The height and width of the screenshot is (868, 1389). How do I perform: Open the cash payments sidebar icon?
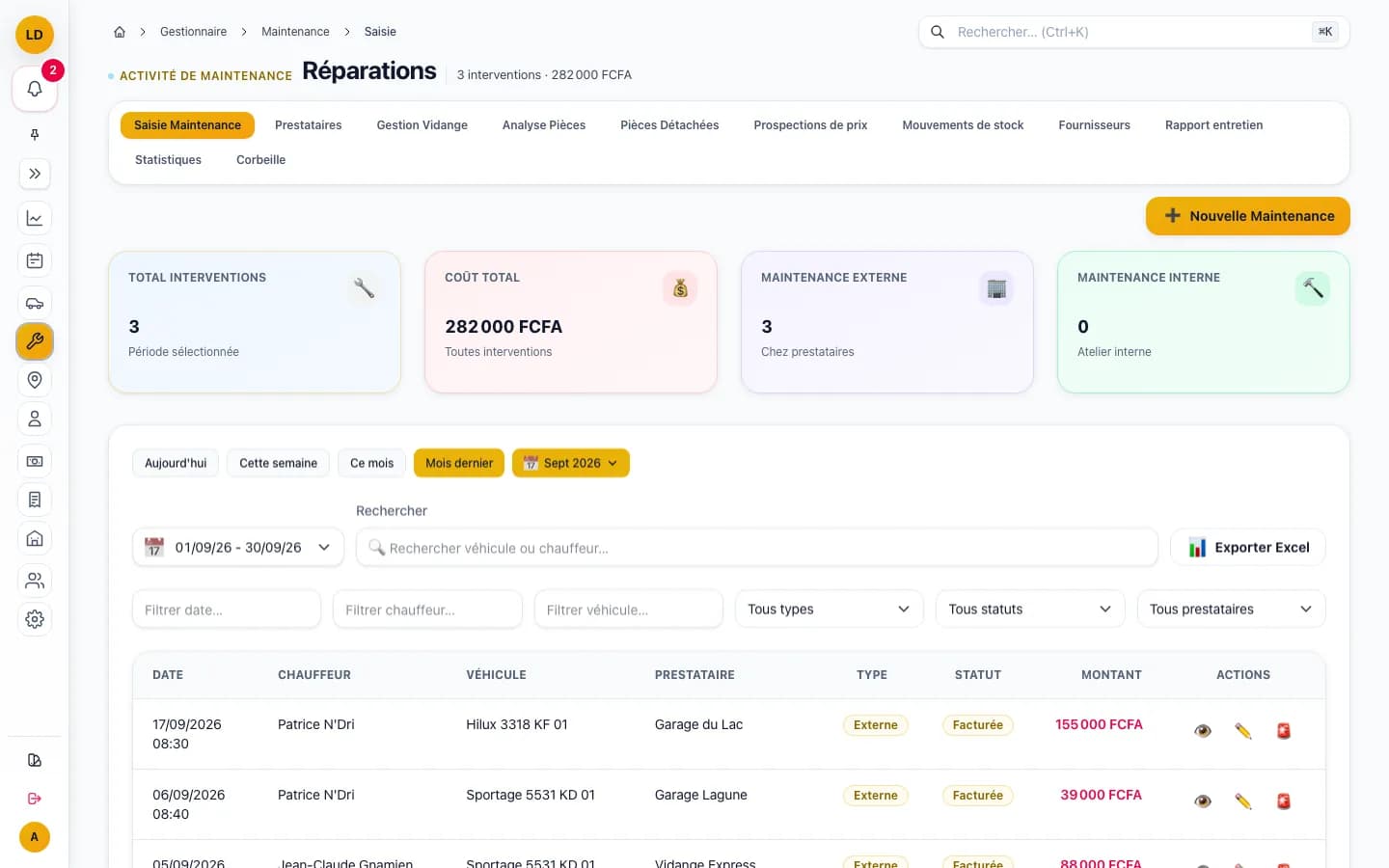[x=35, y=461]
